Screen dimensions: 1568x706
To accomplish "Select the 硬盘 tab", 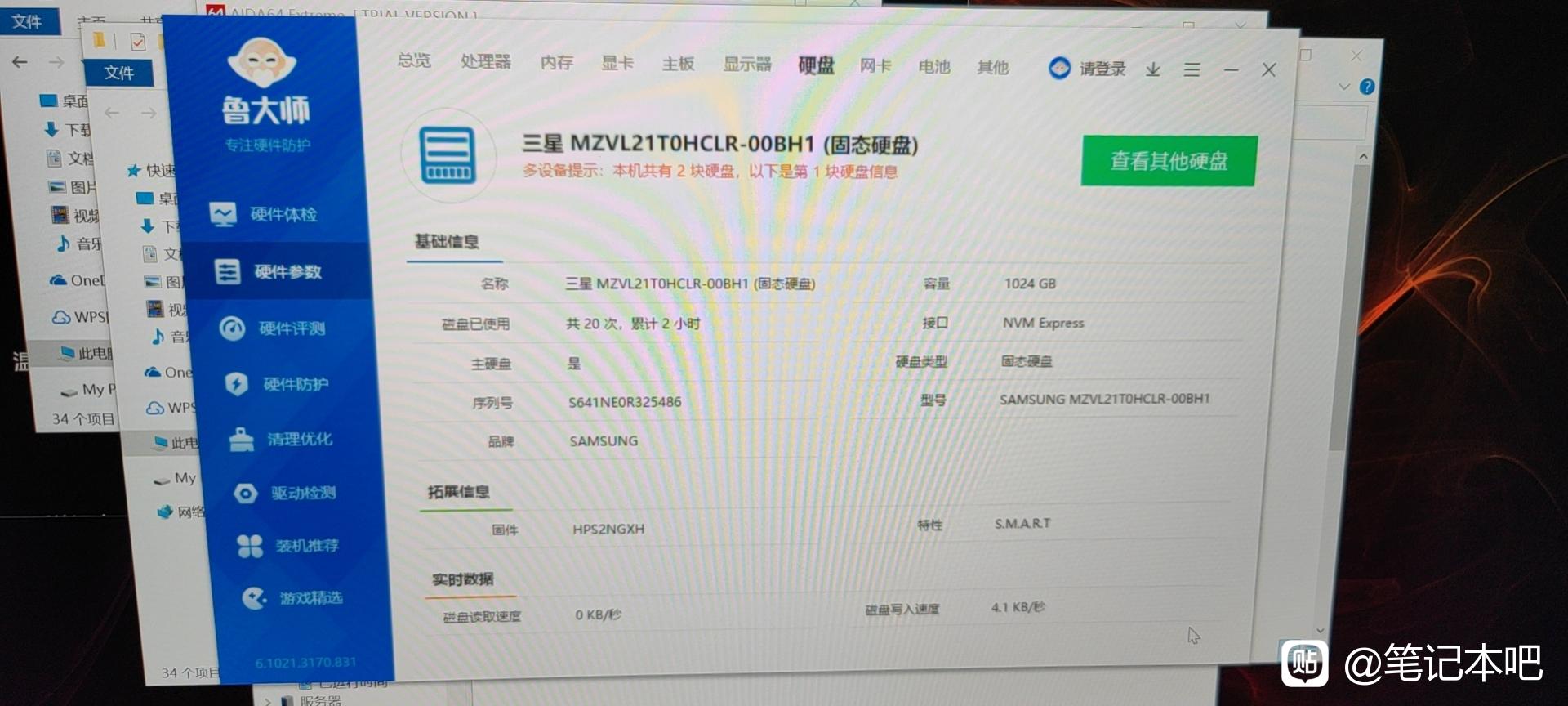I will (816, 65).
